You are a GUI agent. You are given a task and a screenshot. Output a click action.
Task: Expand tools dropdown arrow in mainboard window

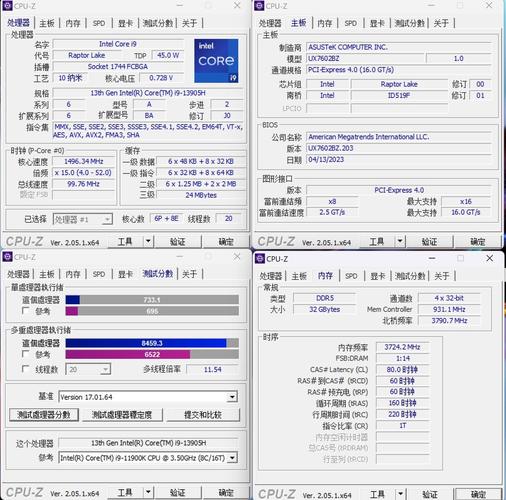click(400, 241)
